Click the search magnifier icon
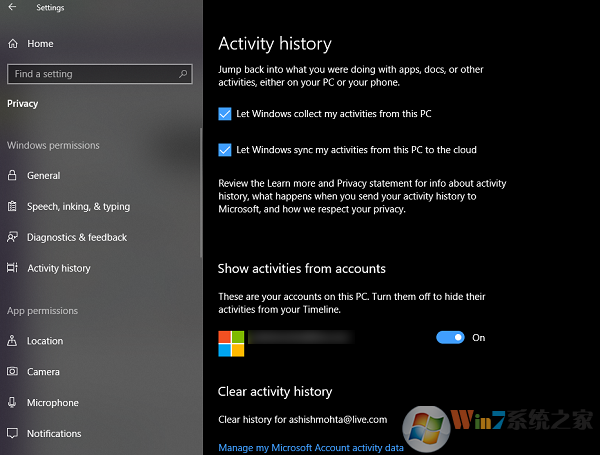 (x=183, y=73)
